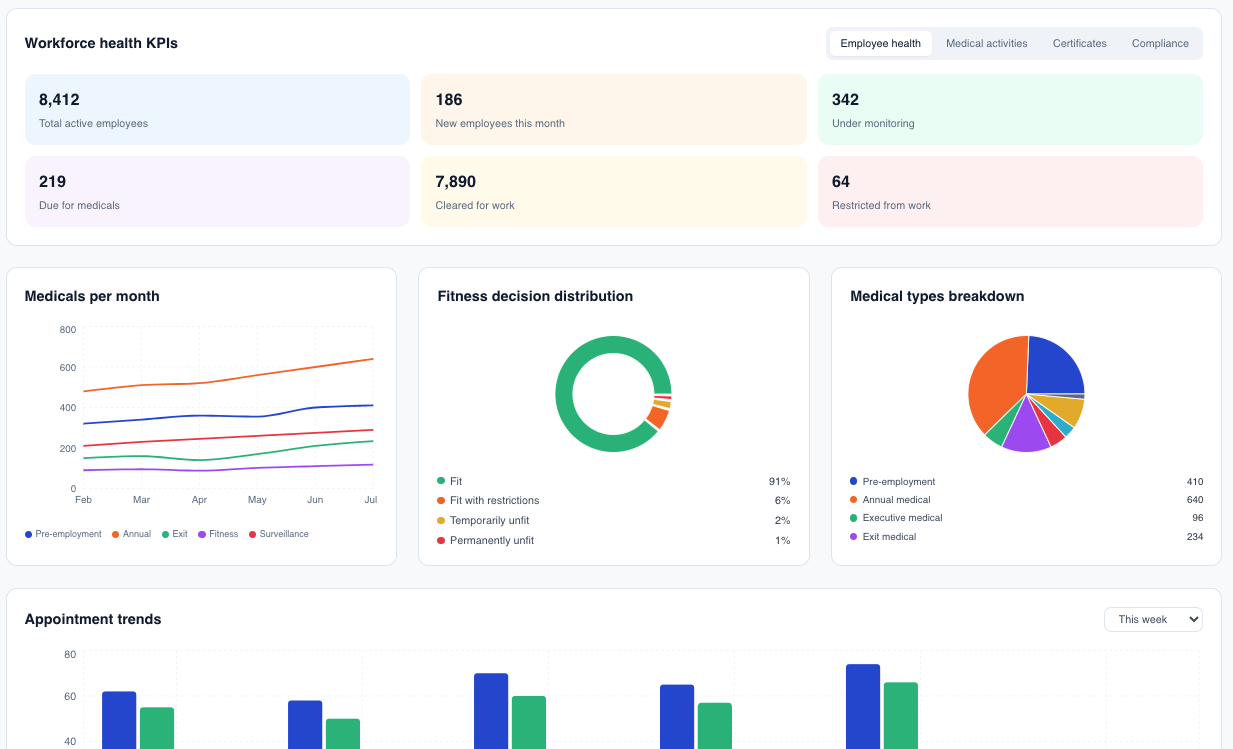Click the Total active employees KPI card
Image resolution: width=1233 pixels, height=749 pixels.
pos(217,110)
